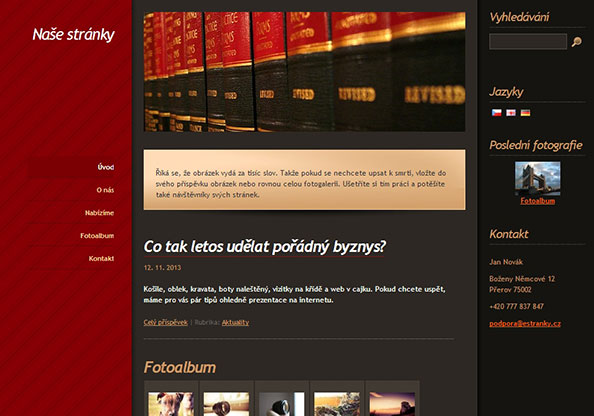Open the sunset photo thumbnail in Fotoalbum
594x416 pixels.
click(392, 404)
